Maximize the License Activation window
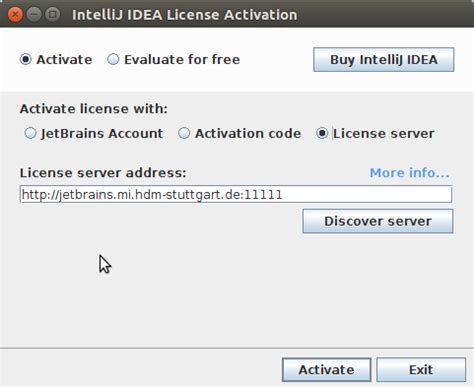474x387 pixels. pyautogui.click(x=53, y=14)
